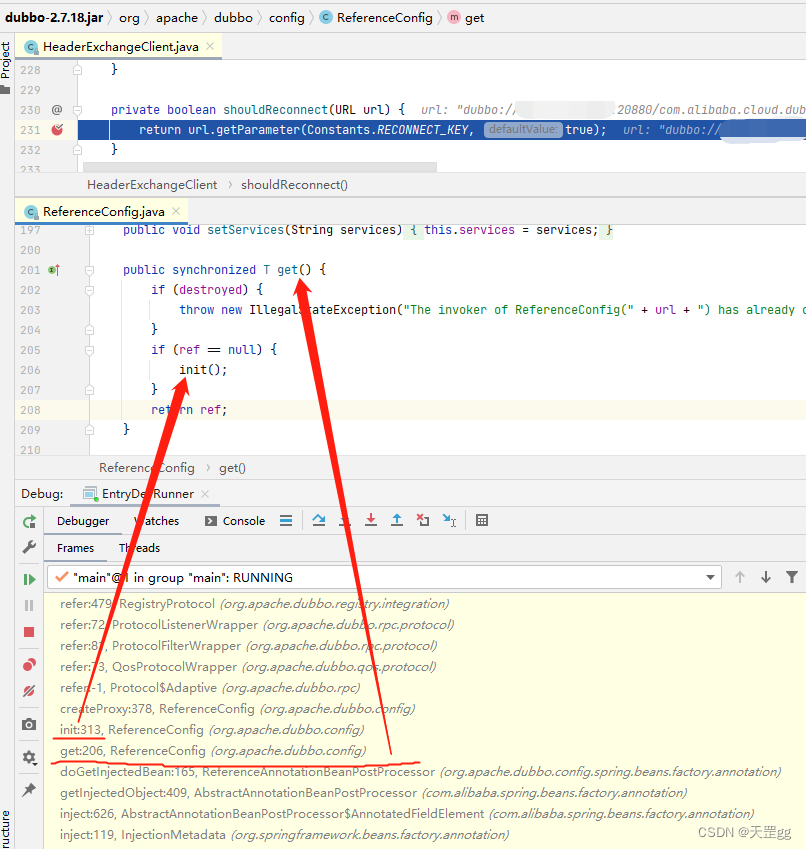Image resolution: width=806 pixels, height=849 pixels.
Task: Click the apache breadcrumb
Action: (177, 18)
